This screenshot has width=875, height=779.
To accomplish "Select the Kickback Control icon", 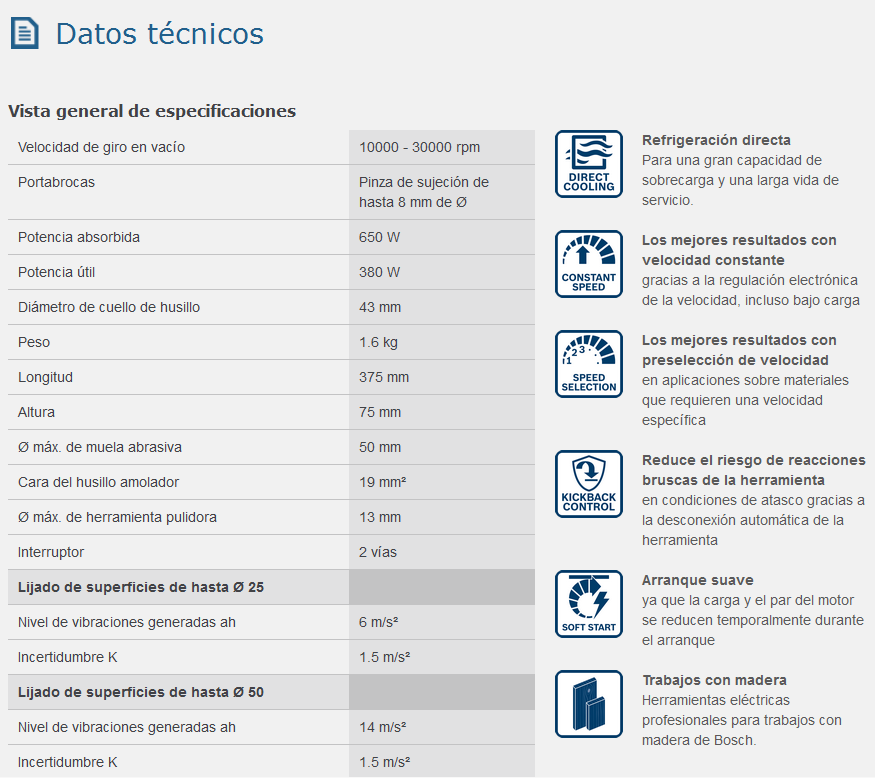I will tap(588, 484).
